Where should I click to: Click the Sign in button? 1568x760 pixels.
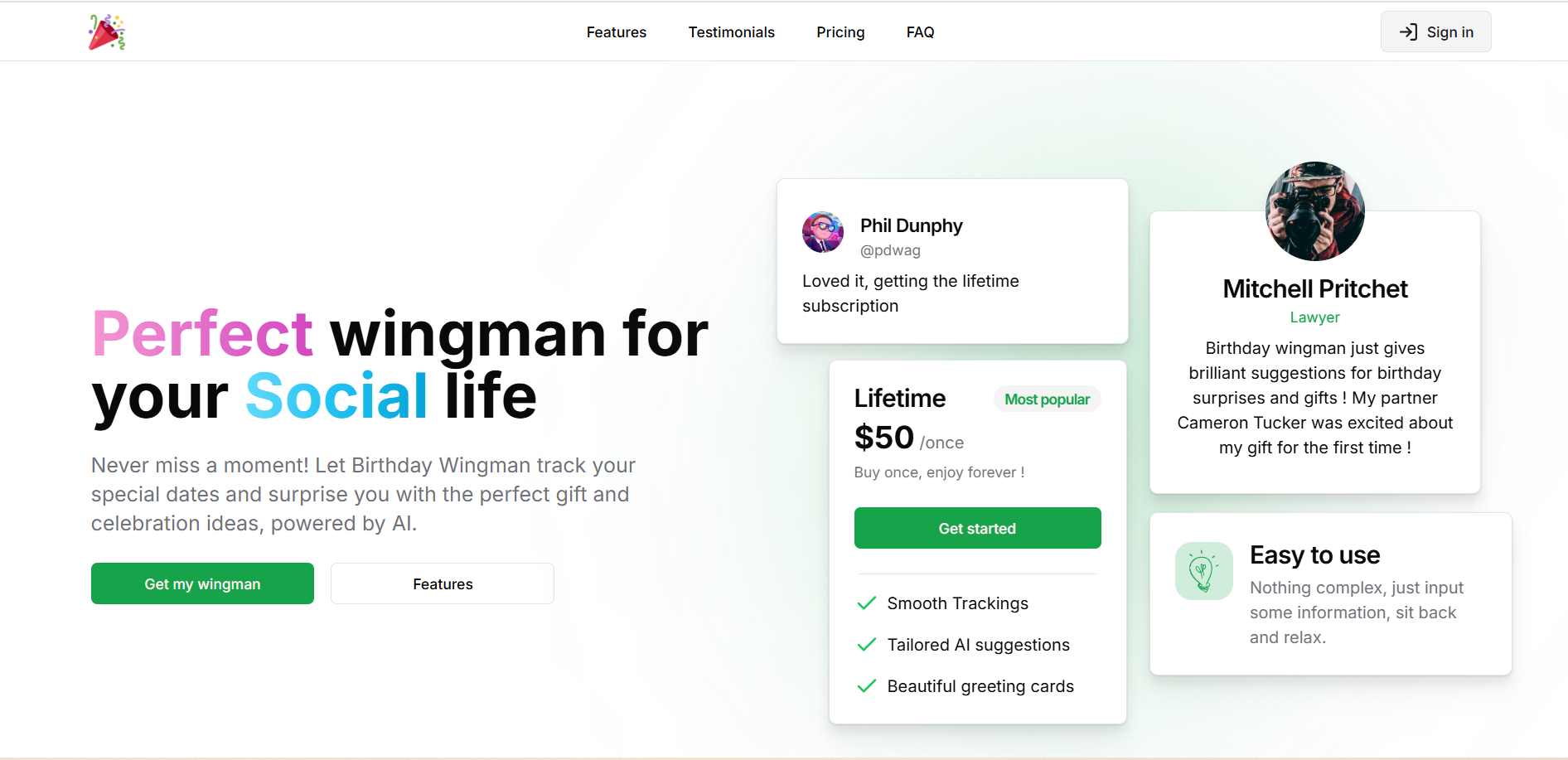1436,31
